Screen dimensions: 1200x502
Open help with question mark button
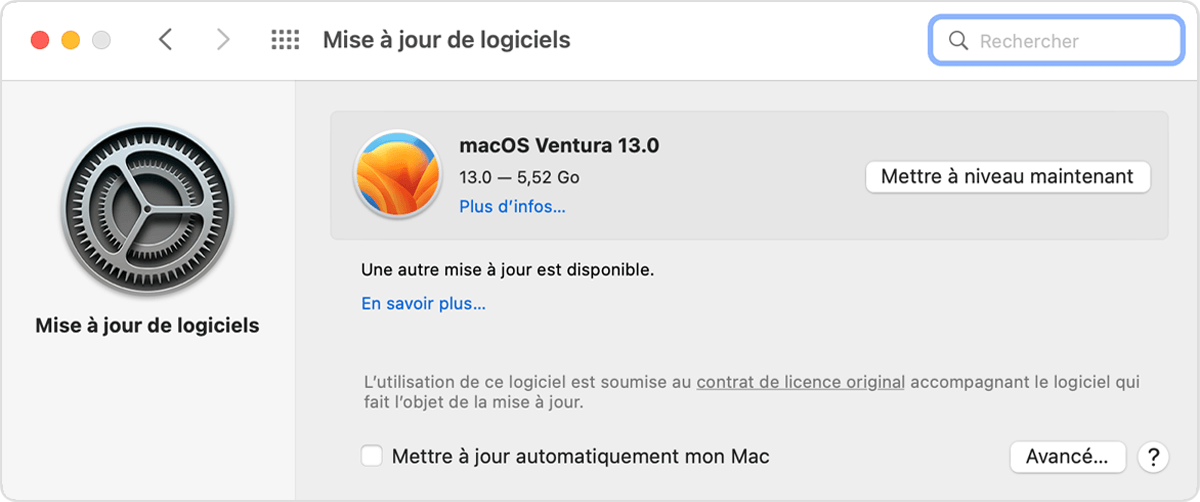point(1153,457)
